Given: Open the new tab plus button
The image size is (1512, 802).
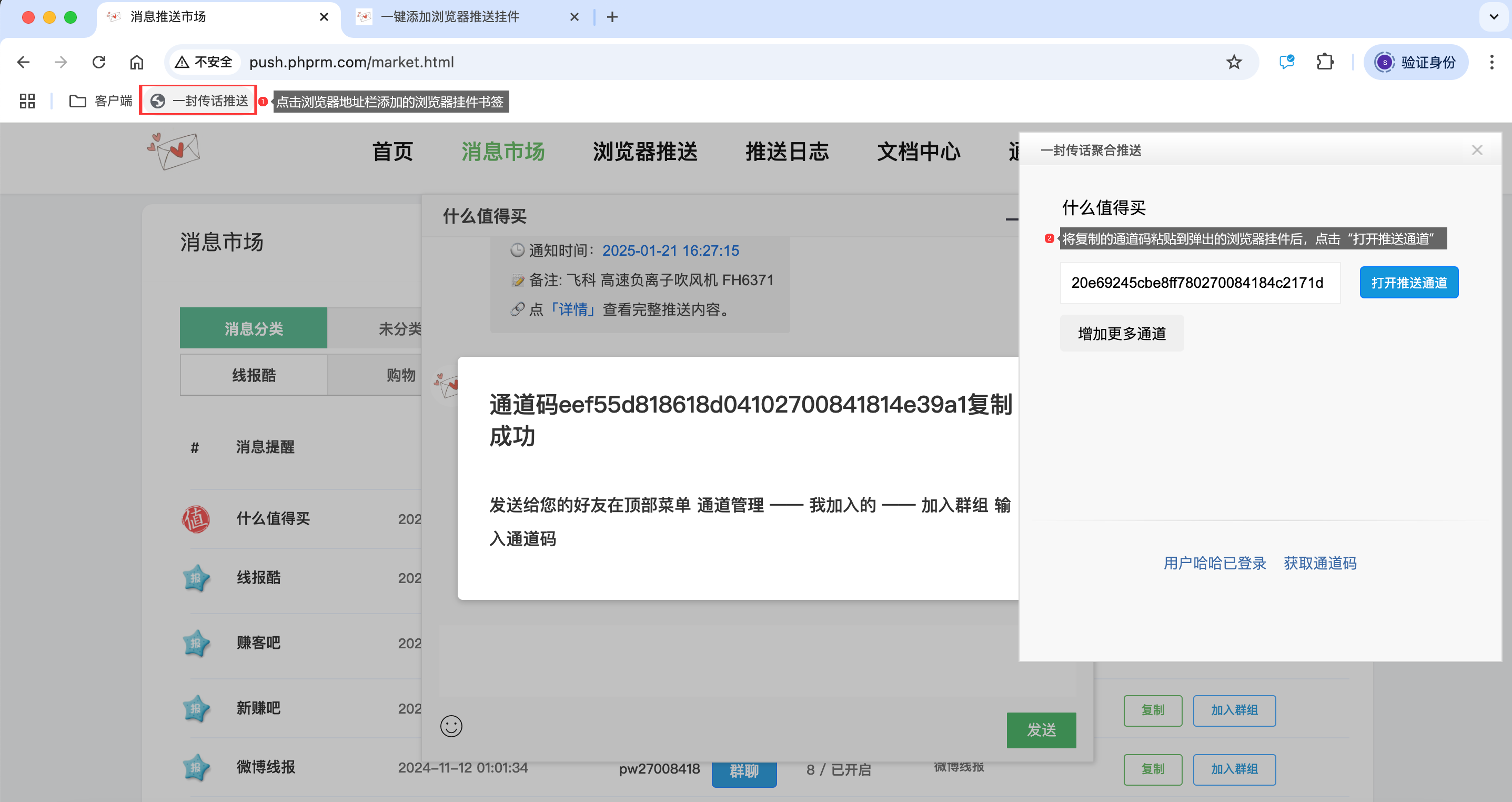Looking at the screenshot, I should [612, 17].
